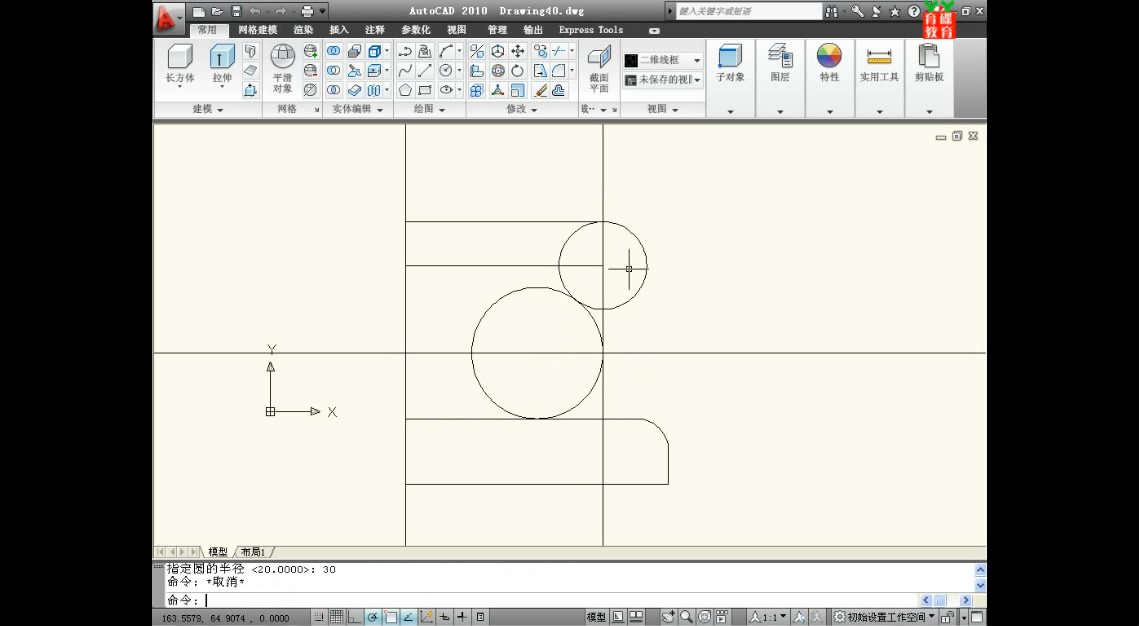Toggle Dynamic UCS in status bar
The width and height of the screenshot is (1139, 626).
click(x=427, y=617)
